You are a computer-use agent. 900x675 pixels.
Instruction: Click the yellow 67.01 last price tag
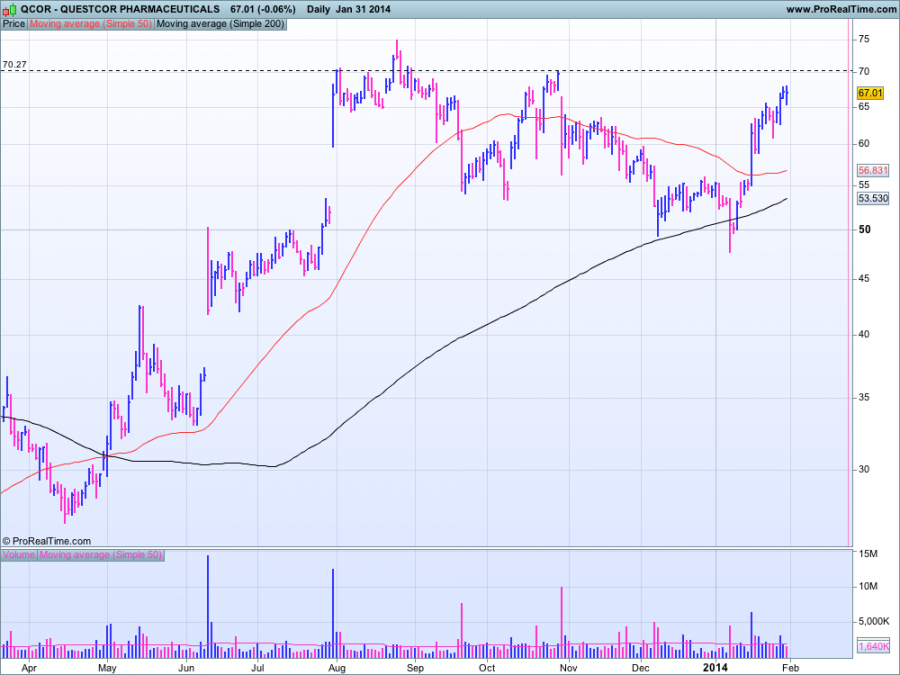[x=870, y=93]
